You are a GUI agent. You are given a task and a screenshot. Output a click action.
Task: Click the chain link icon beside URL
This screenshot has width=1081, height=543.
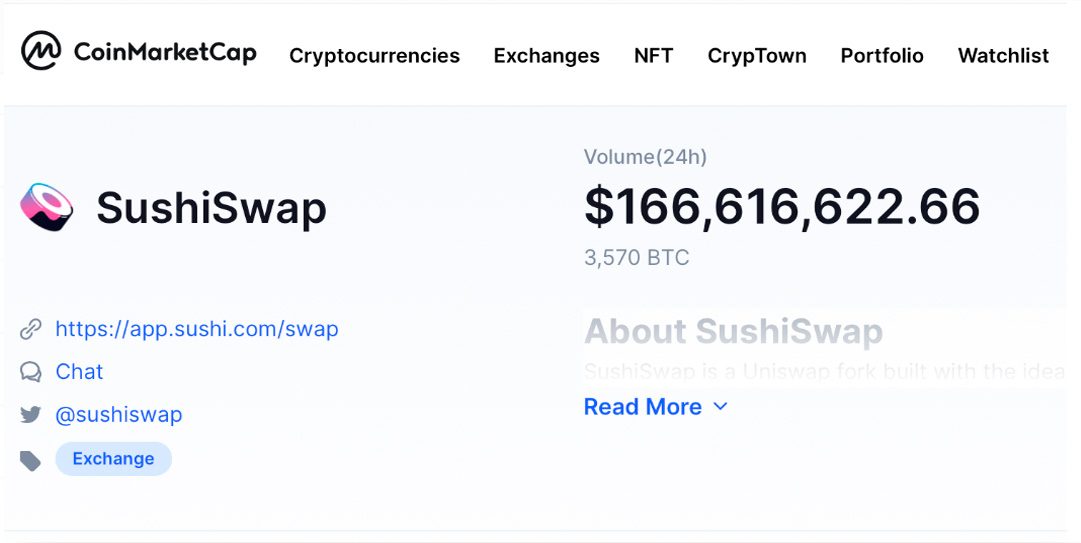(x=30, y=329)
